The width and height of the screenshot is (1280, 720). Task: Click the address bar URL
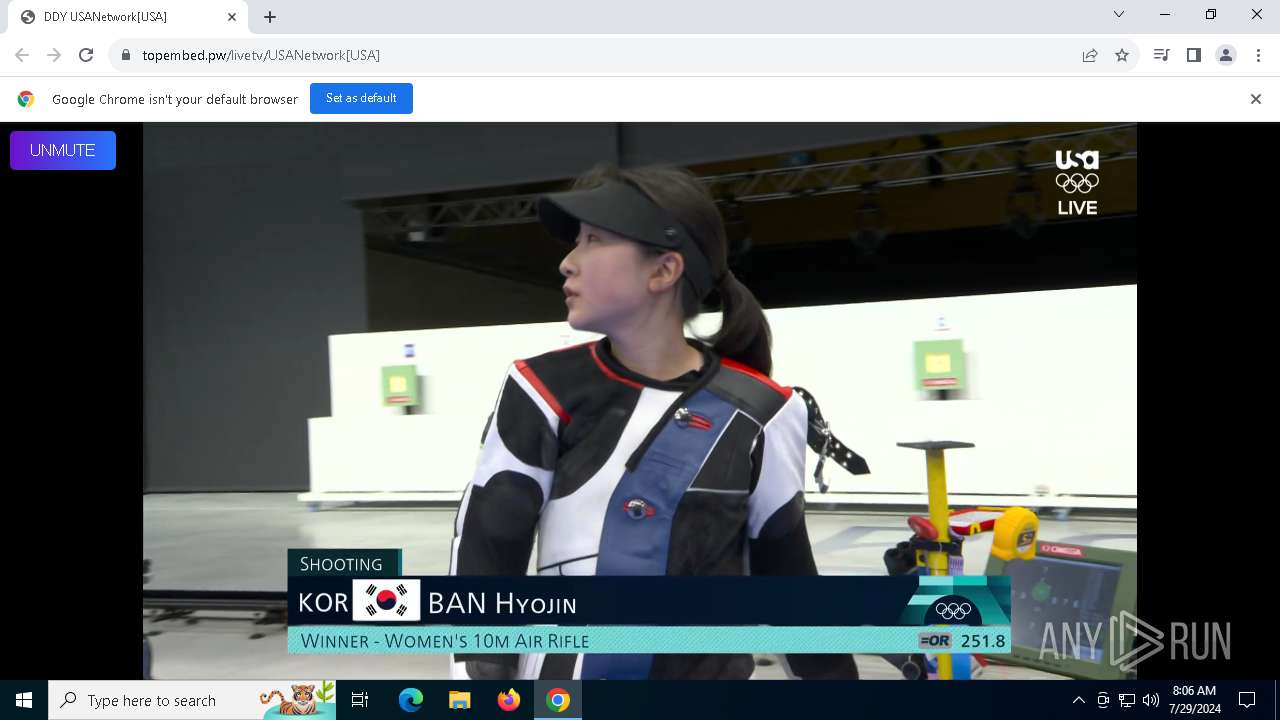pos(261,55)
